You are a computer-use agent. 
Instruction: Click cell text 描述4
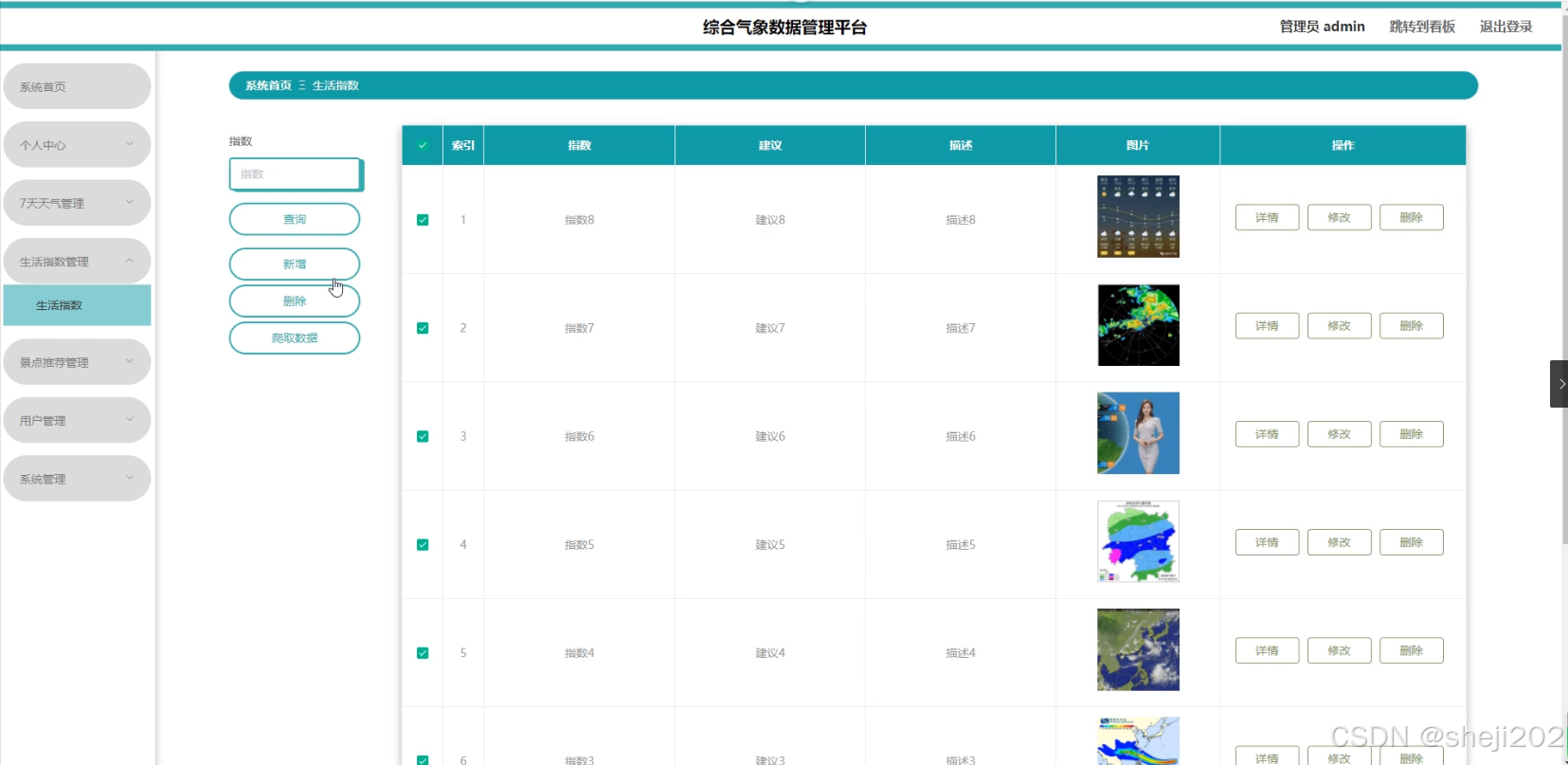[961, 653]
